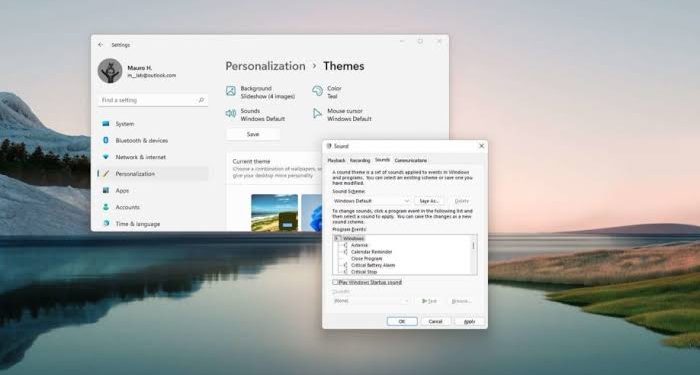The width and height of the screenshot is (700, 375).
Task: Click Sounds Windows Default text
Action: point(262,115)
